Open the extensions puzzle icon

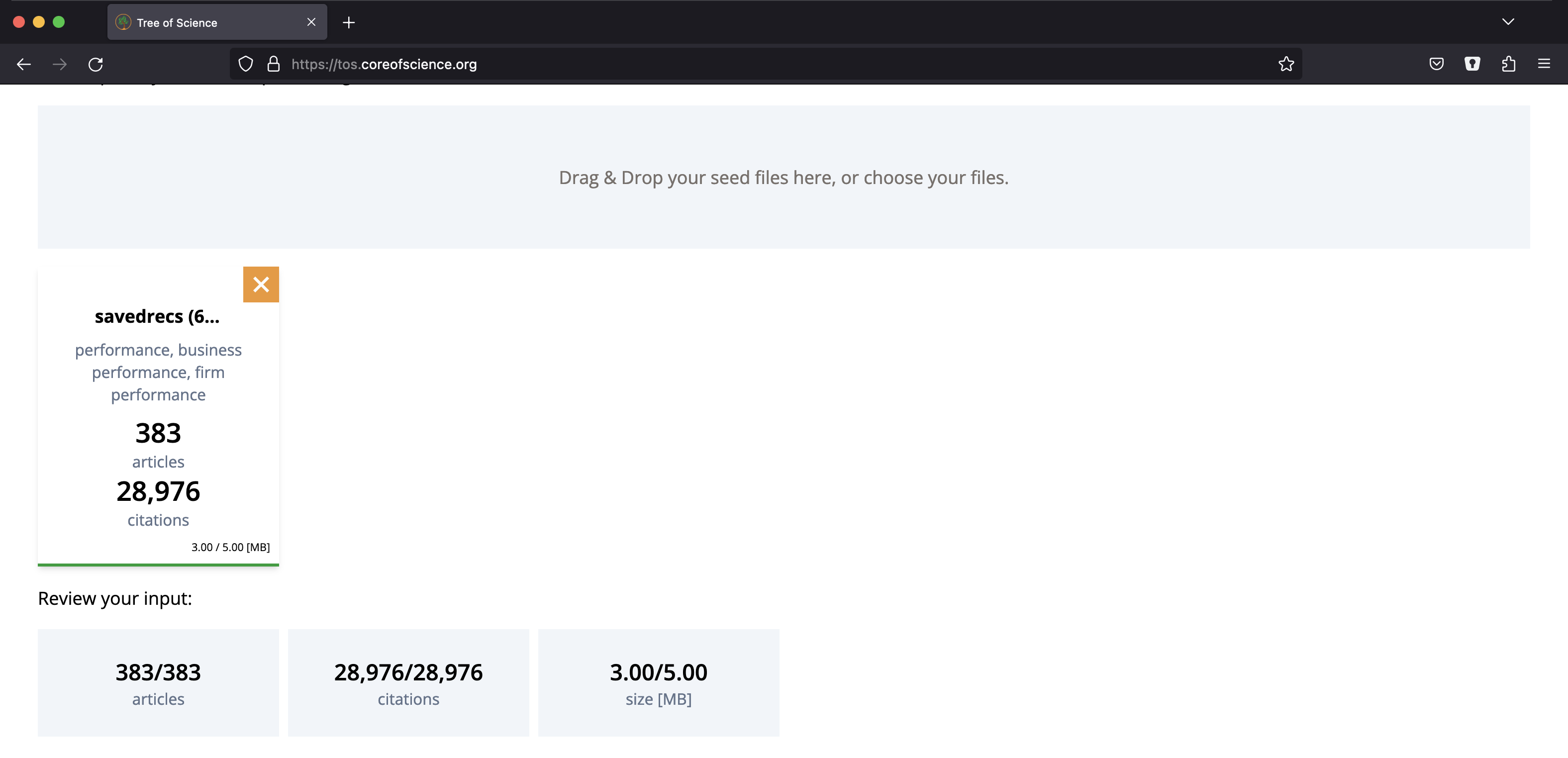pyautogui.click(x=1508, y=64)
